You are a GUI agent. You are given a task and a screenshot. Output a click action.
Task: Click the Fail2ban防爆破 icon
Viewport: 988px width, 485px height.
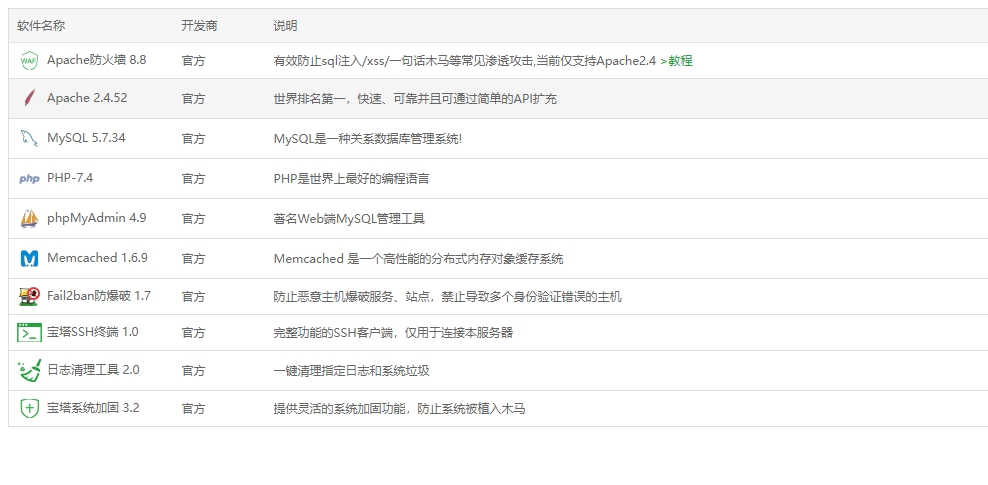click(x=29, y=296)
